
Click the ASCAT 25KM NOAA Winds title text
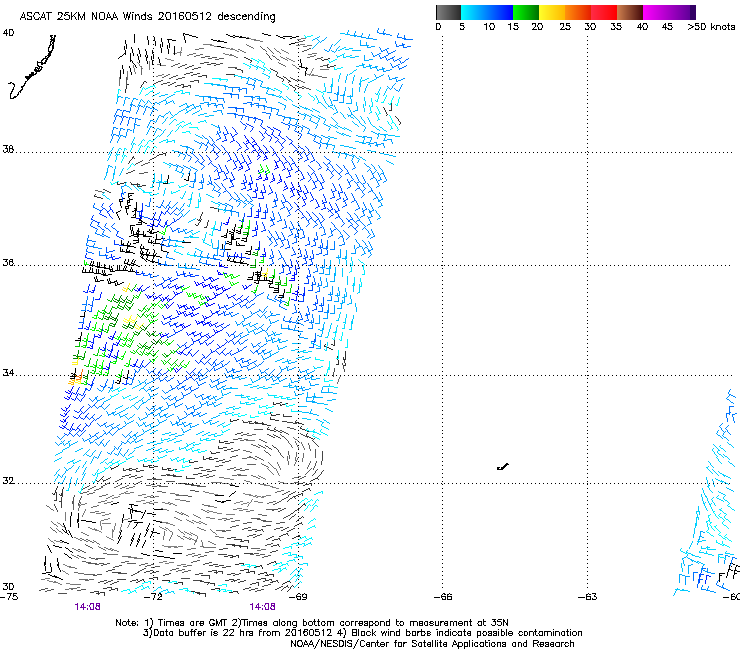[x=147, y=16]
